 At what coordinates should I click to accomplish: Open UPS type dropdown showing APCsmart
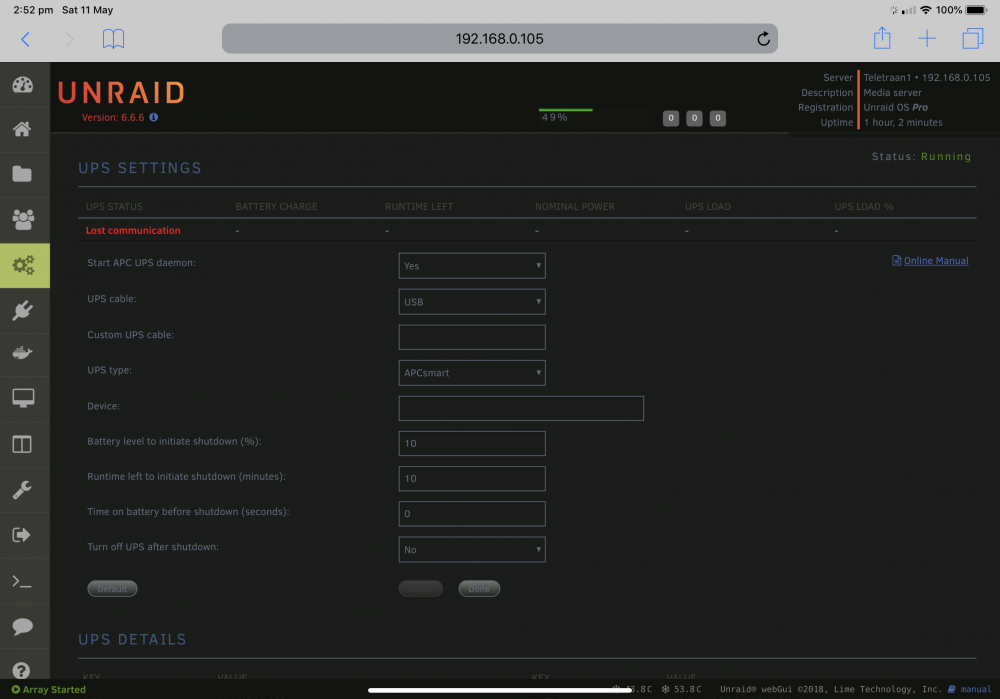pyautogui.click(x=472, y=373)
